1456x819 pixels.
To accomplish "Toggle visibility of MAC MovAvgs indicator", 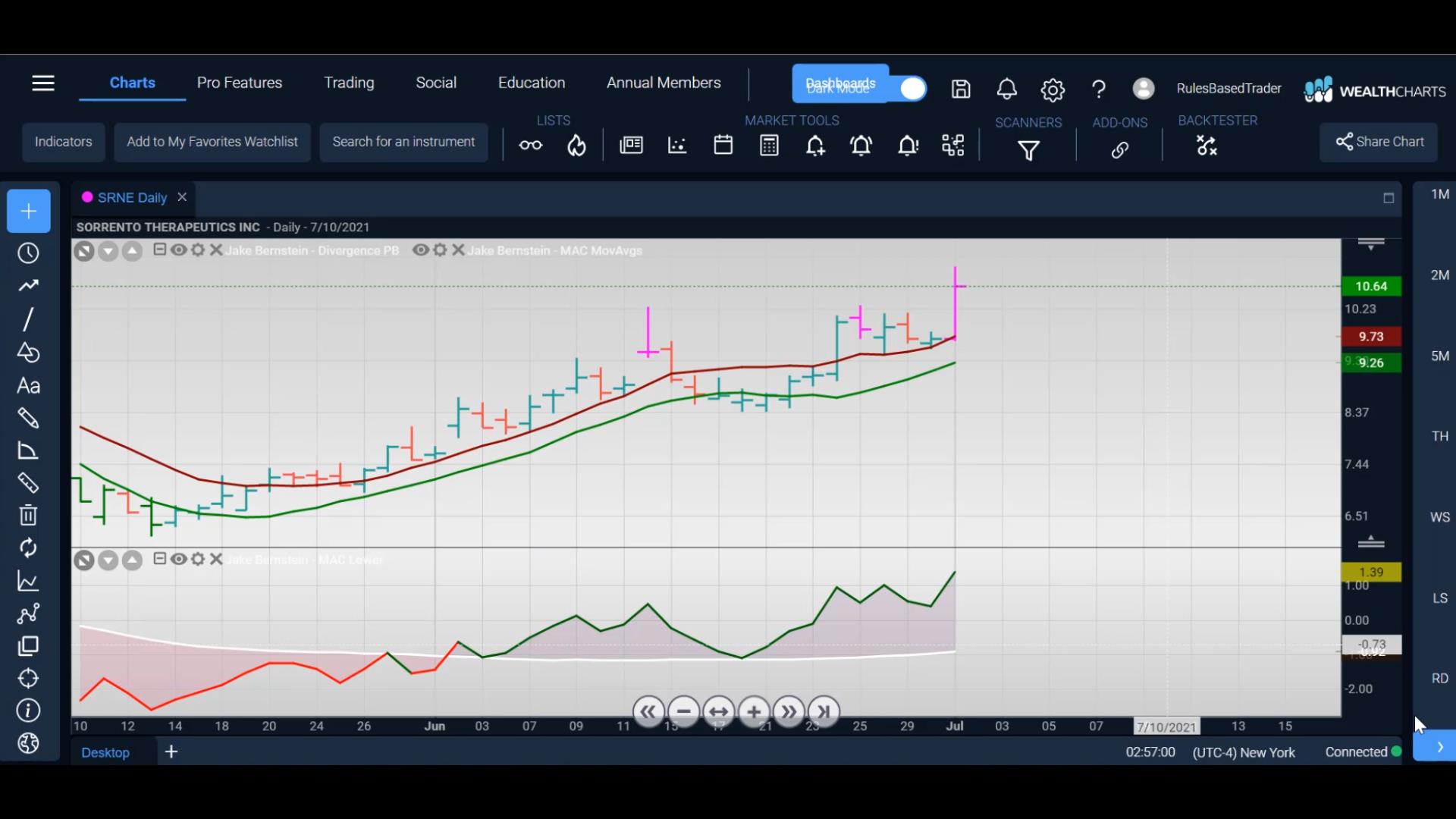I will click(x=421, y=249).
